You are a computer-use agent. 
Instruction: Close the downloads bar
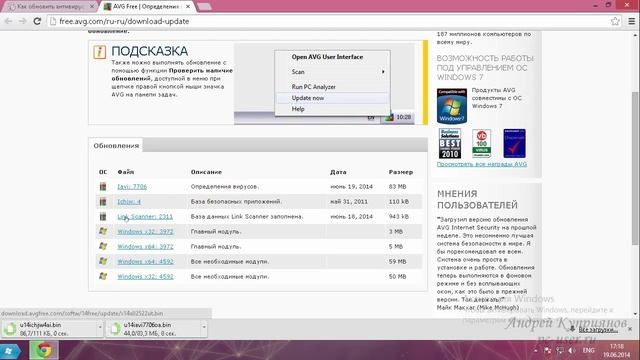[x=630, y=329]
